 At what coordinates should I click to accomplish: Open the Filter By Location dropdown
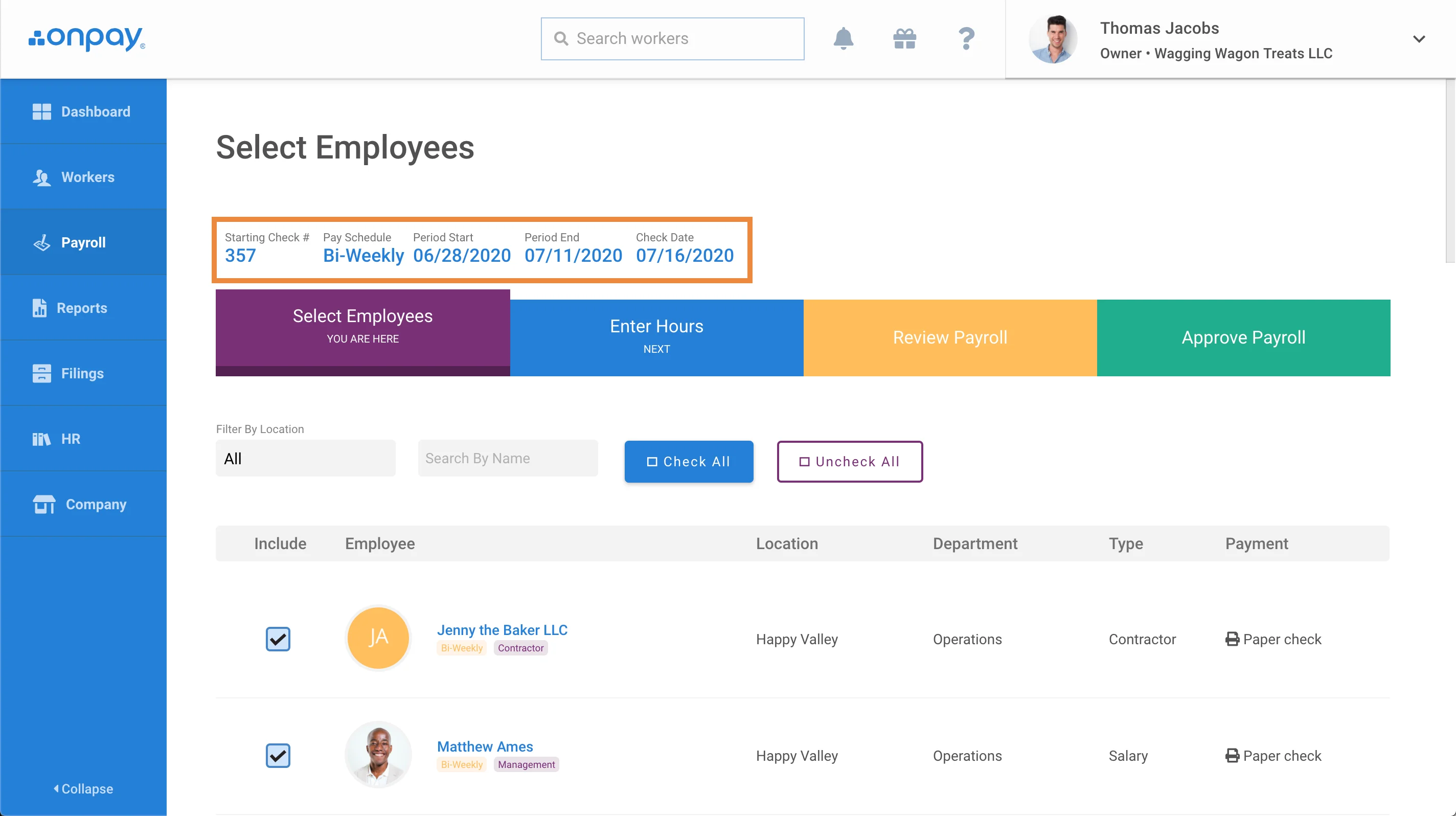pyautogui.click(x=305, y=458)
